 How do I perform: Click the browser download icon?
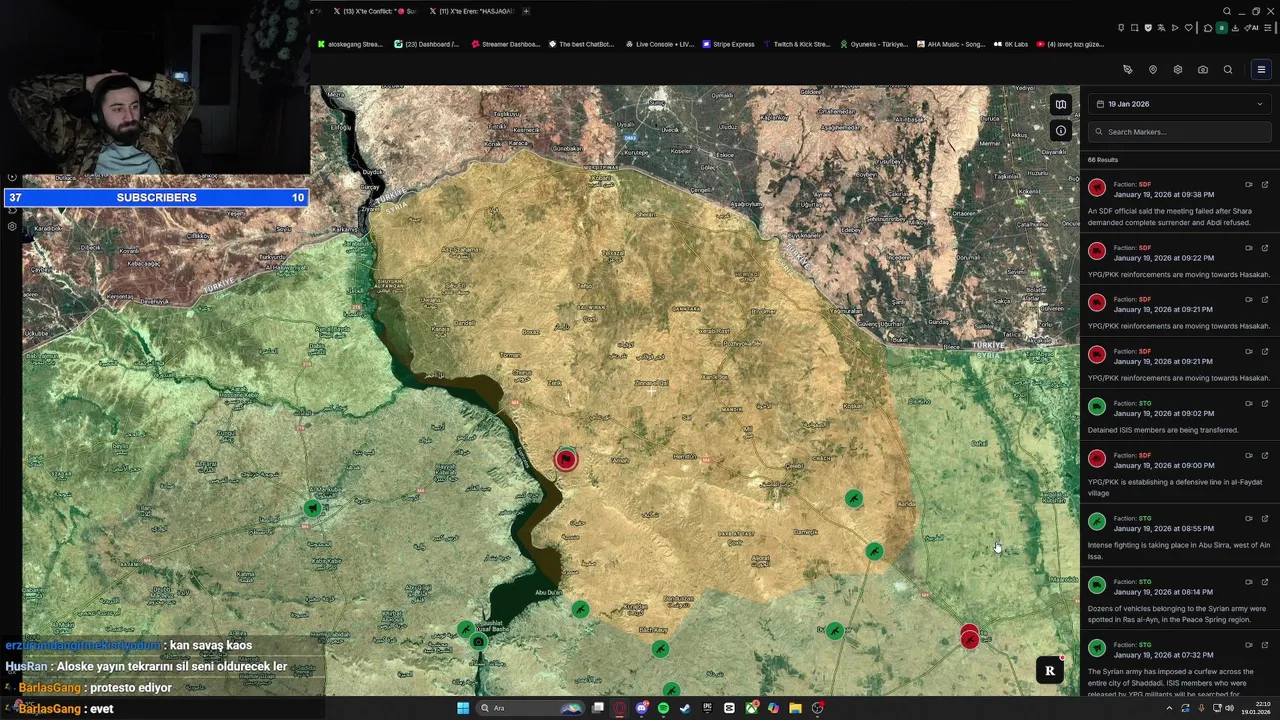tap(1235, 28)
